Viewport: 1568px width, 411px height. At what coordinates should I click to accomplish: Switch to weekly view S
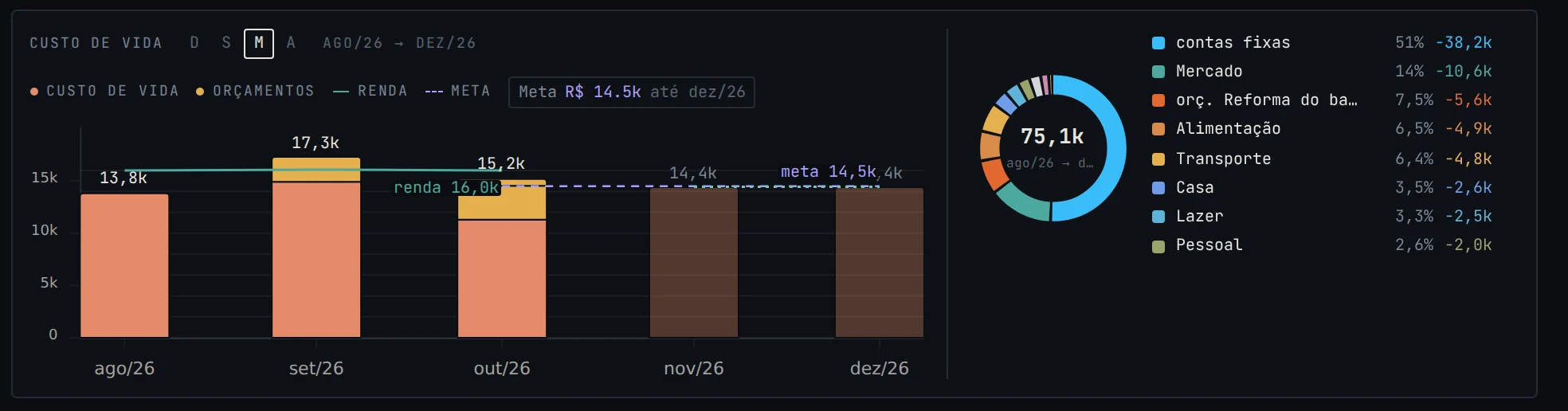click(x=226, y=43)
